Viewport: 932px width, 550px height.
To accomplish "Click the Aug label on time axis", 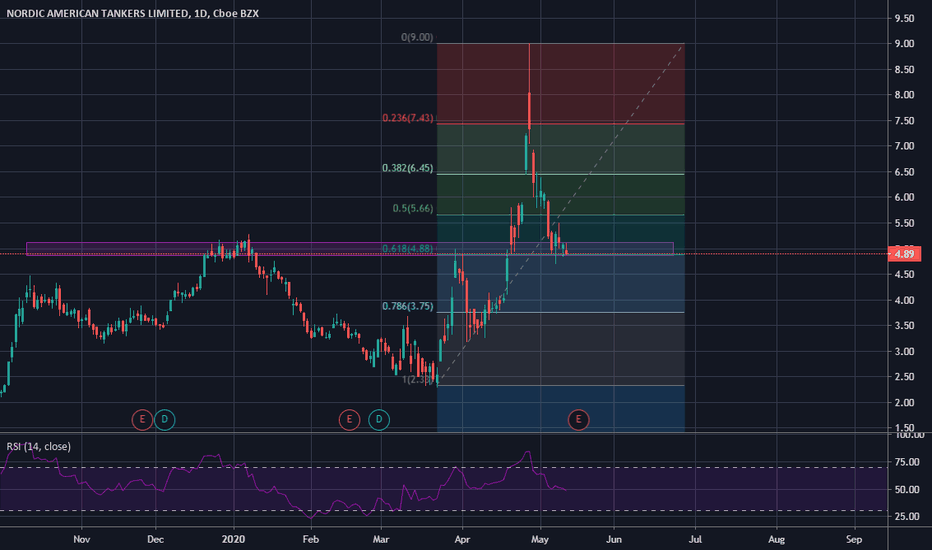I will 776,539.
